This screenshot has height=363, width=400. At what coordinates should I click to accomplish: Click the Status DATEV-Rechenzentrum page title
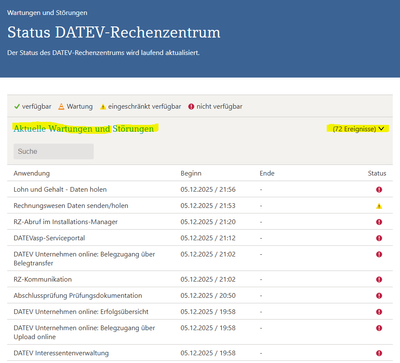114,32
